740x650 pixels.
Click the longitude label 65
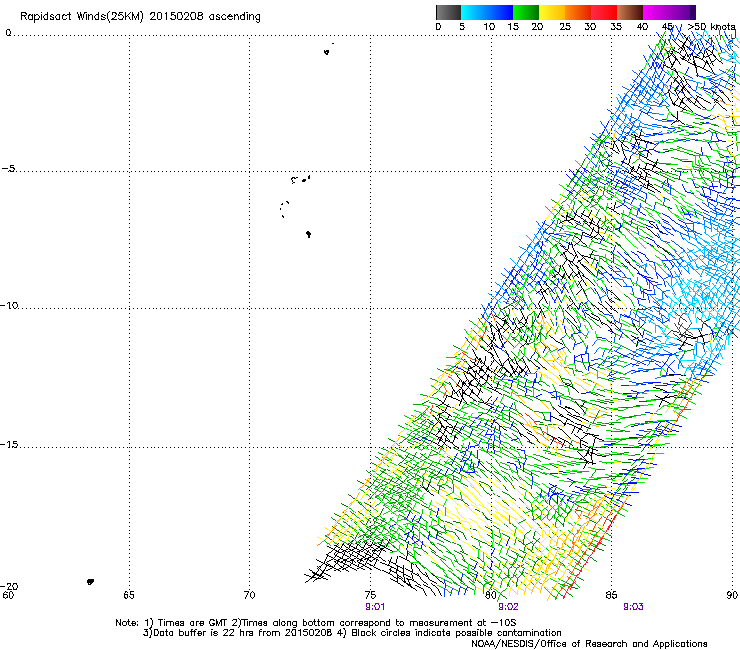(x=129, y=595)
